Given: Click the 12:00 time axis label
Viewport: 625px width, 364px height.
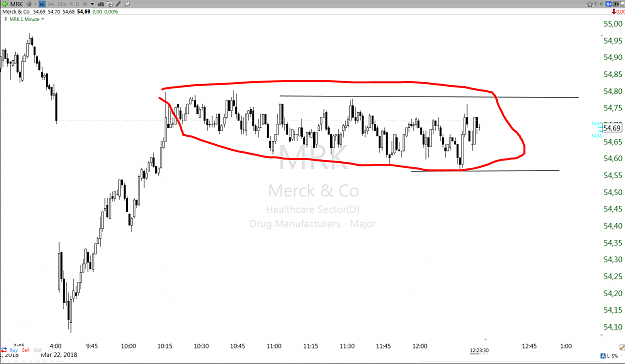Looking at the screenshot, I should click(x=420, y=346).
